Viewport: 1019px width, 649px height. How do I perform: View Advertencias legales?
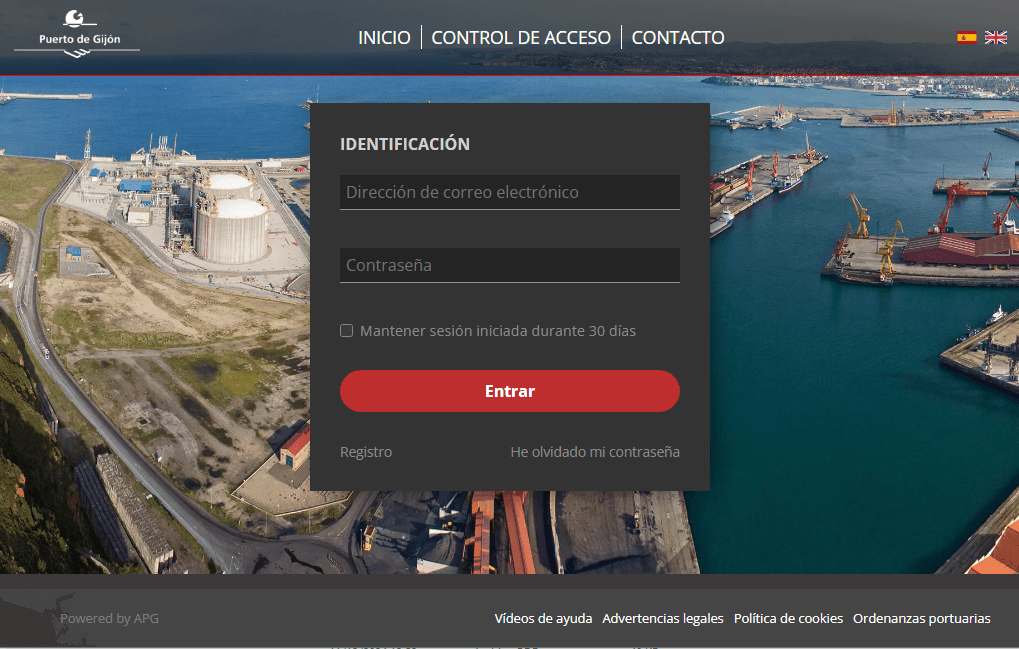coord(663,618)
